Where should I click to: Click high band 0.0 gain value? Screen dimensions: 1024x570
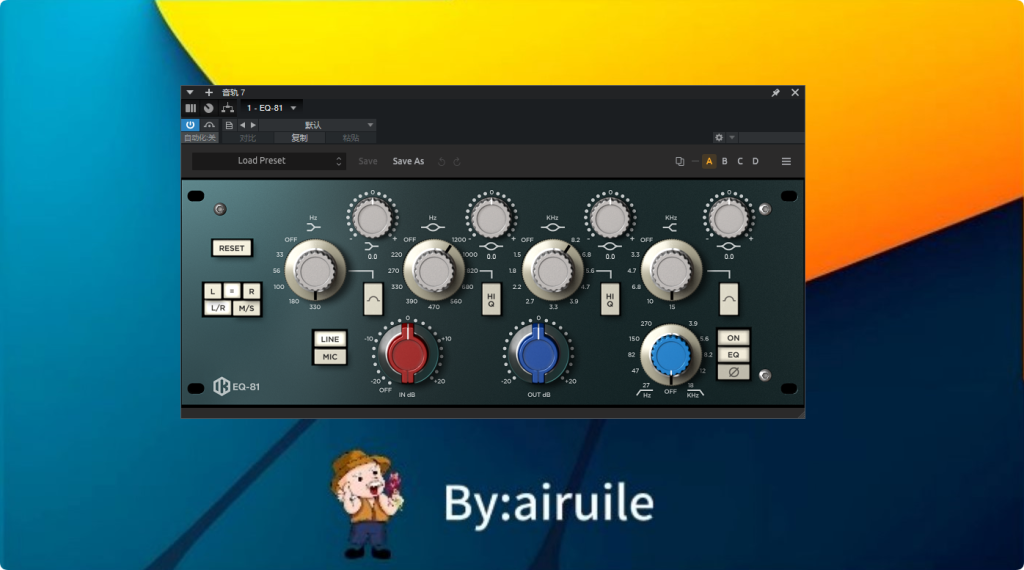pos(729,257)
